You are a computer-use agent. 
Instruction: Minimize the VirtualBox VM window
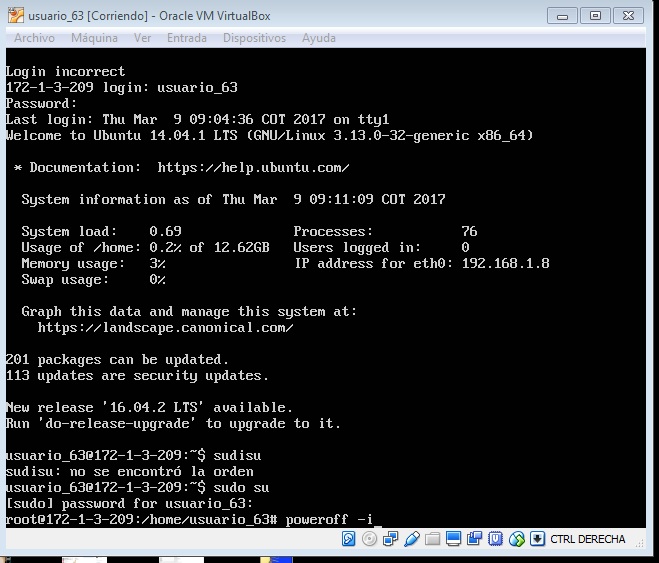[562, 16]
